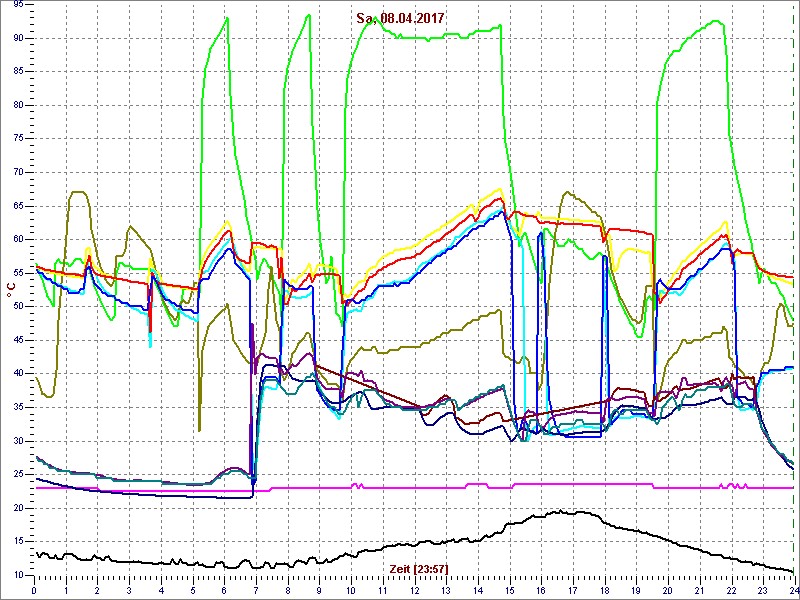Select the 80 tick label on temperature axis
This screenshot has width=800, height=600.
tap(17, 106)
